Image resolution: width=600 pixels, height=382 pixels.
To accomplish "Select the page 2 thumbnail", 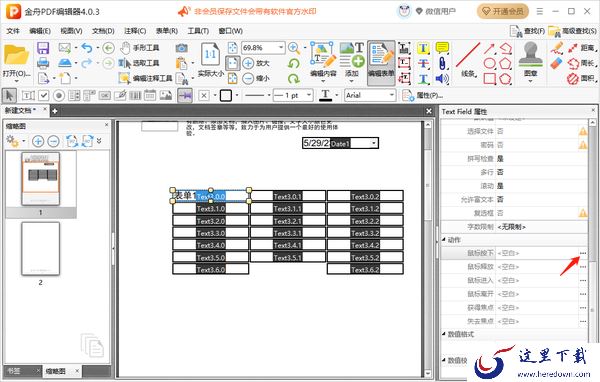I will (41, 249).
